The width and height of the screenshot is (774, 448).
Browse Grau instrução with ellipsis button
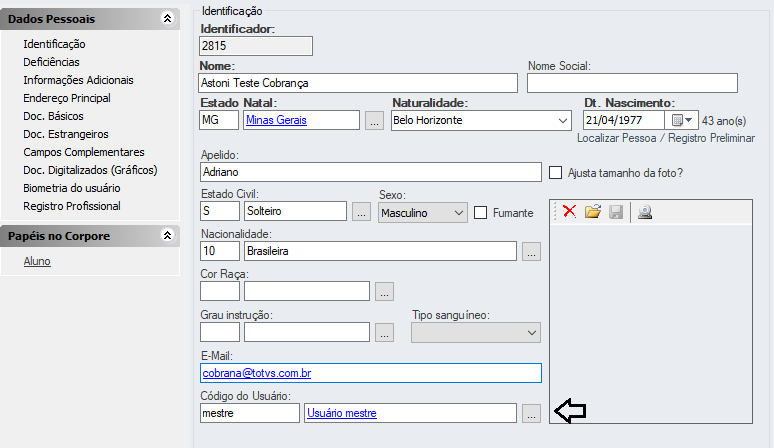coord(385,333)
